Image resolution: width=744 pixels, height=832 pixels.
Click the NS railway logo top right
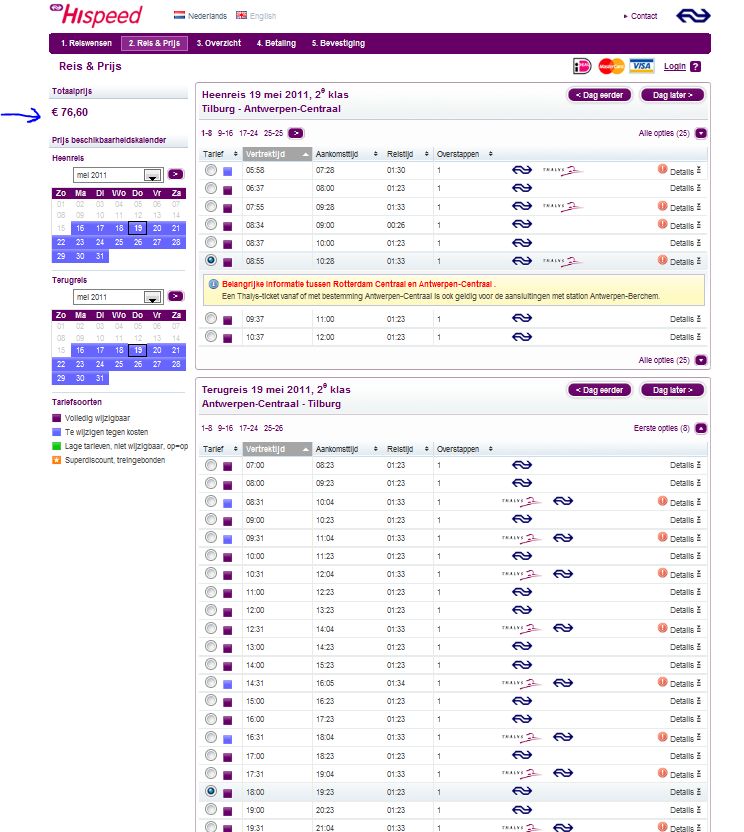coord(691,15)
